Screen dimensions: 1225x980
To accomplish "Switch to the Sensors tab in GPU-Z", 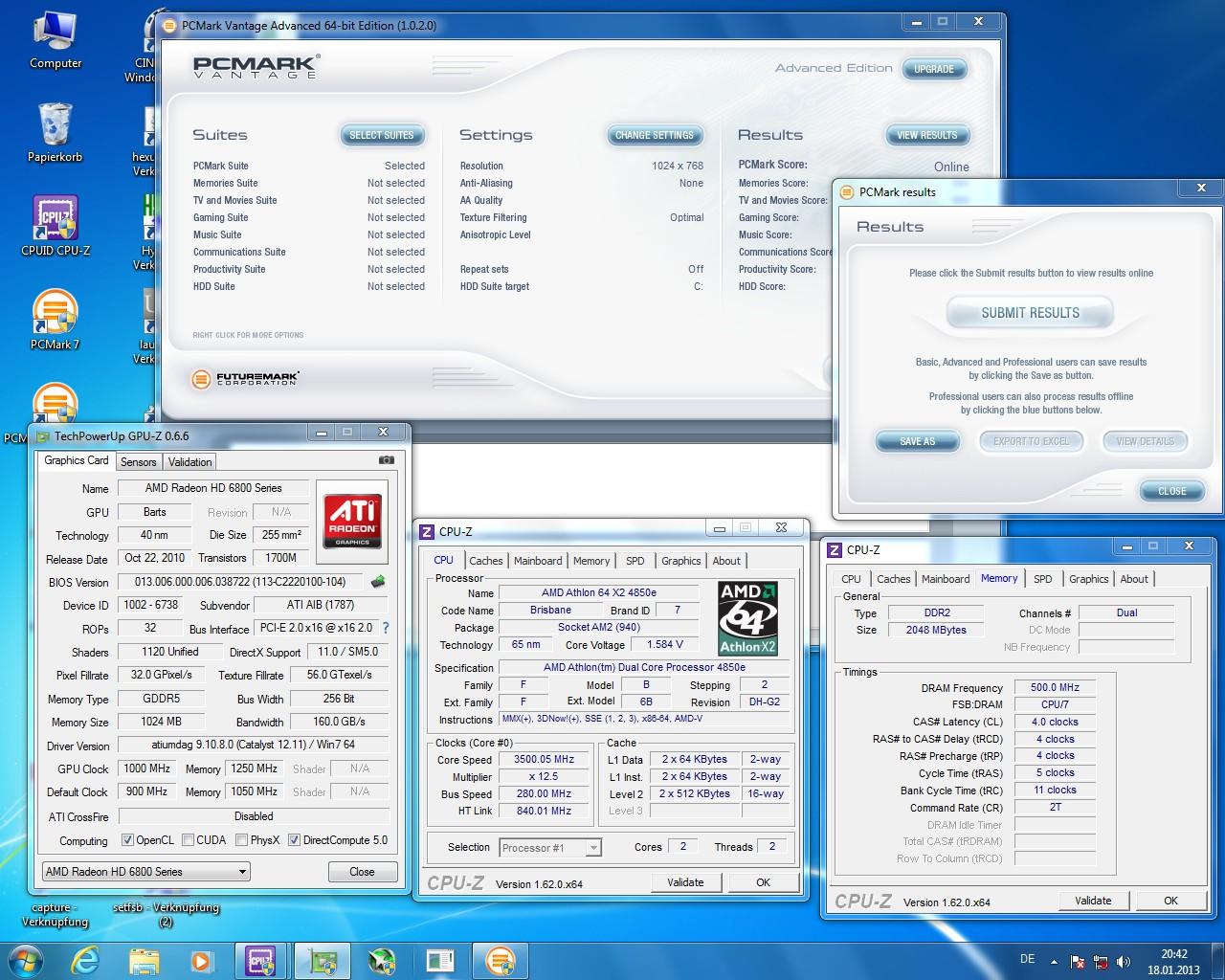I will point(138,461).
